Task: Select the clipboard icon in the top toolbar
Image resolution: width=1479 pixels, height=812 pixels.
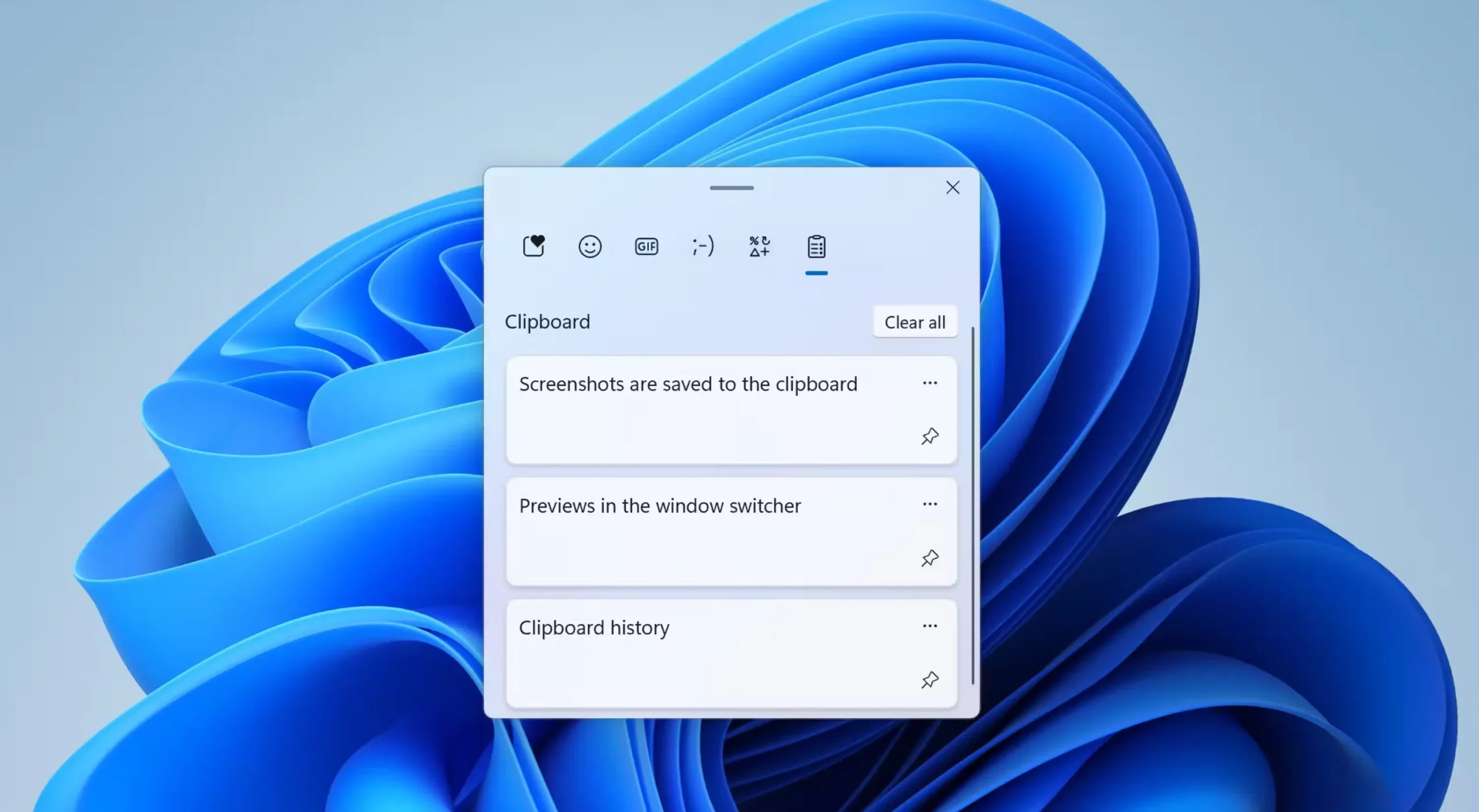Action: tap(816, 246)
